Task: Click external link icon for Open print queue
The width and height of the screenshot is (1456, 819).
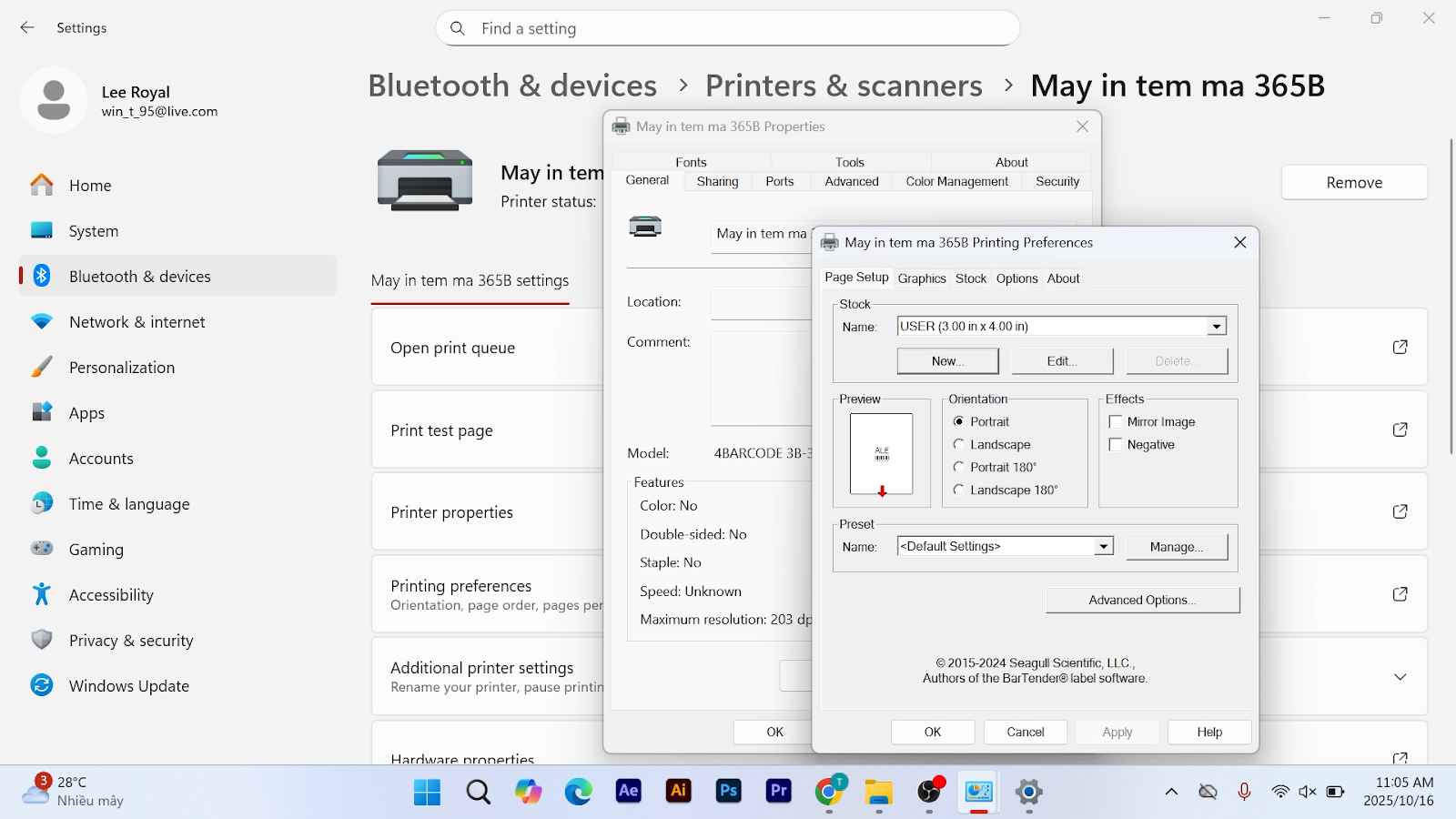Action: [1400, 347]
